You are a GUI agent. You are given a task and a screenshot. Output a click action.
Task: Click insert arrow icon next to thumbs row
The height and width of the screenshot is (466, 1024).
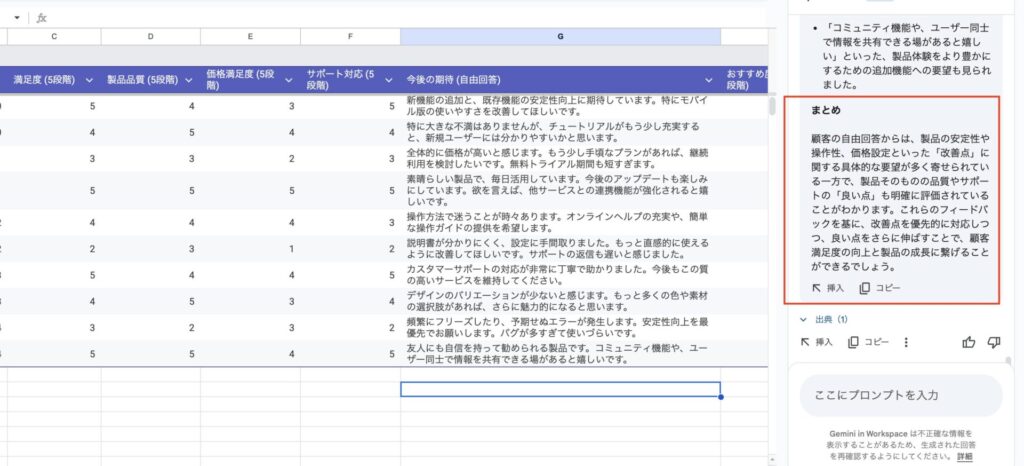[x=805, y=342]
